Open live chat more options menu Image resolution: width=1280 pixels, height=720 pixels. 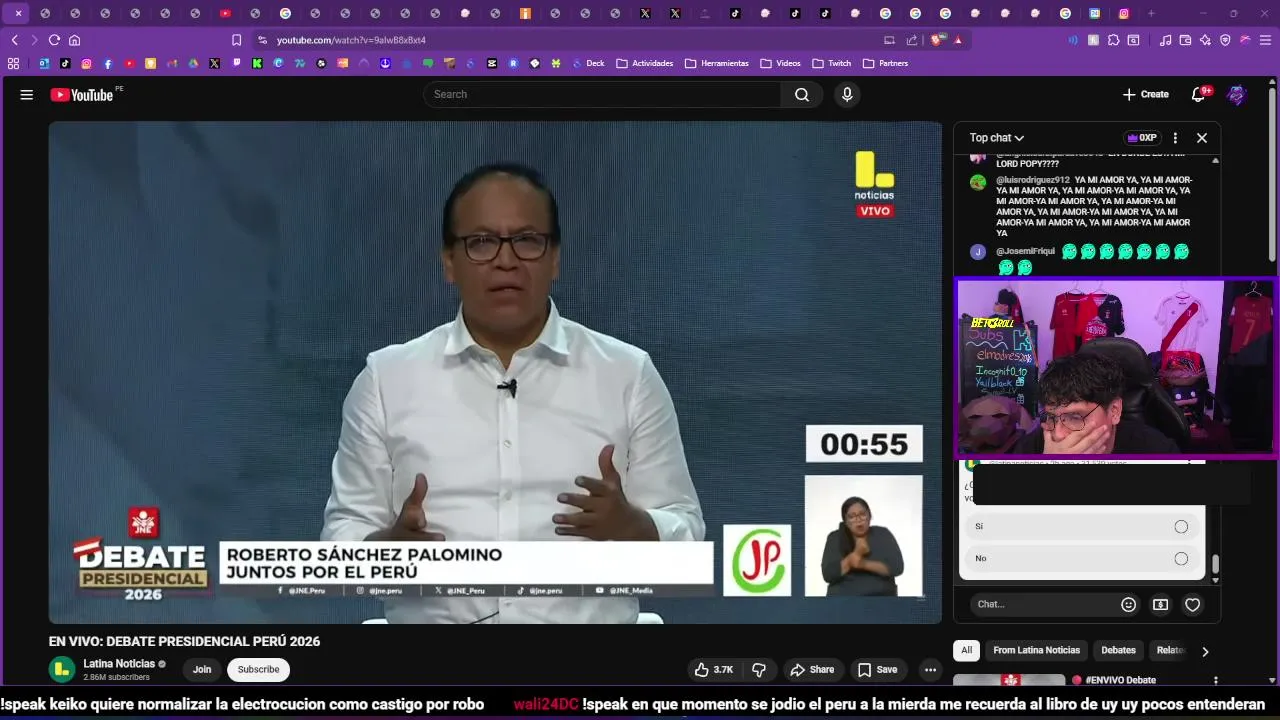pos(1175,138)
